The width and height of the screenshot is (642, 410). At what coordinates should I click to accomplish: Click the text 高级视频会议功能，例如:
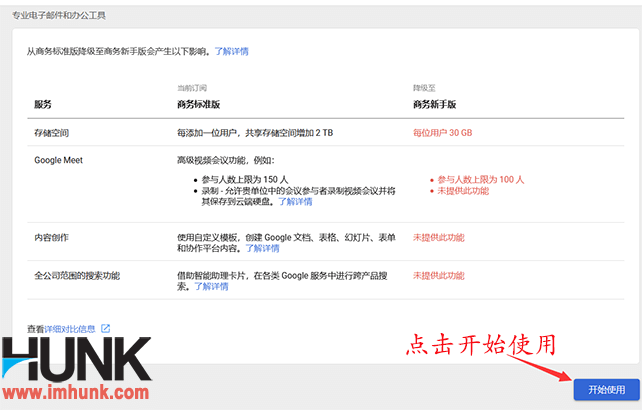point(226,160)
